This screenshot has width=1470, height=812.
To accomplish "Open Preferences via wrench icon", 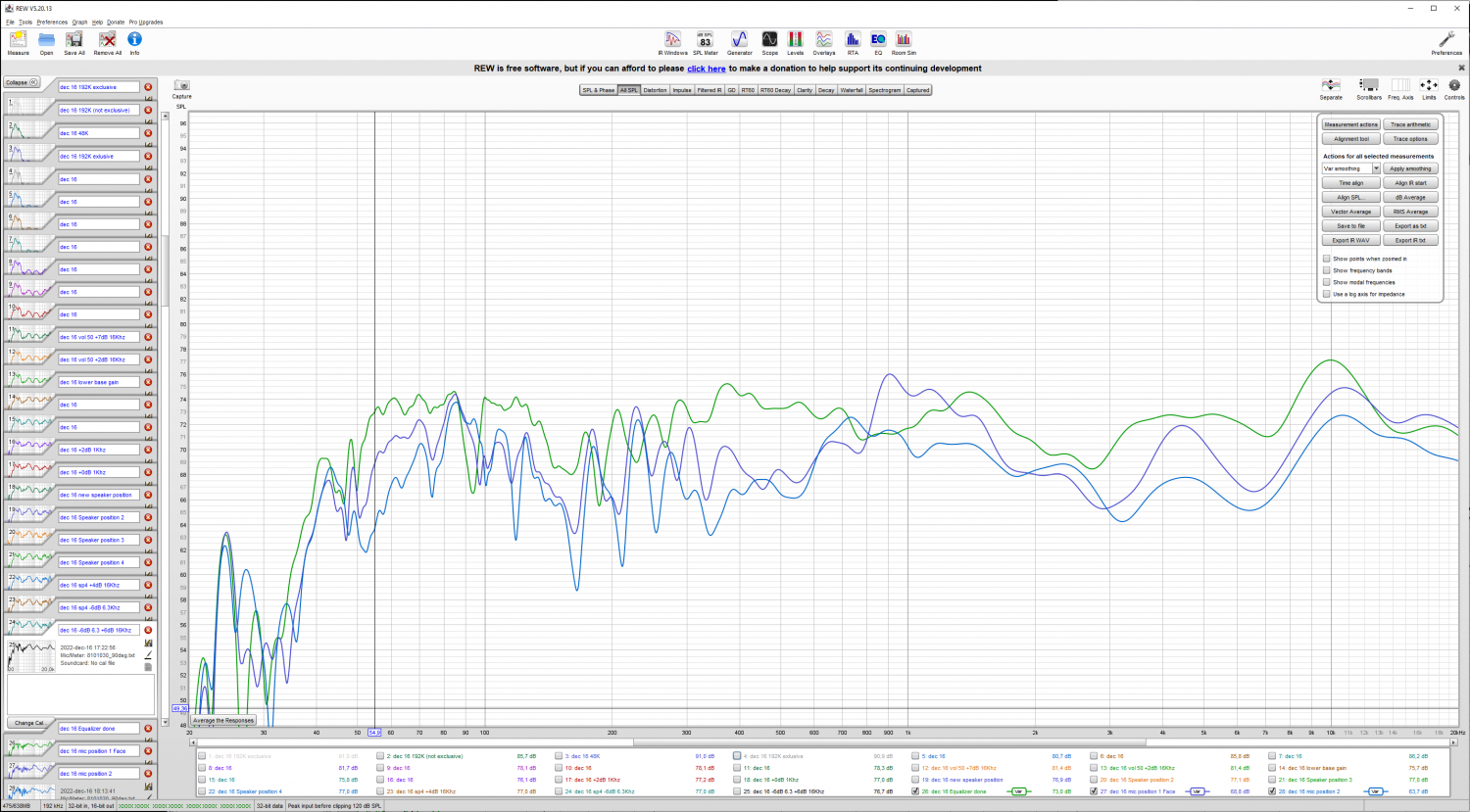I will [x=1446, y=39].
